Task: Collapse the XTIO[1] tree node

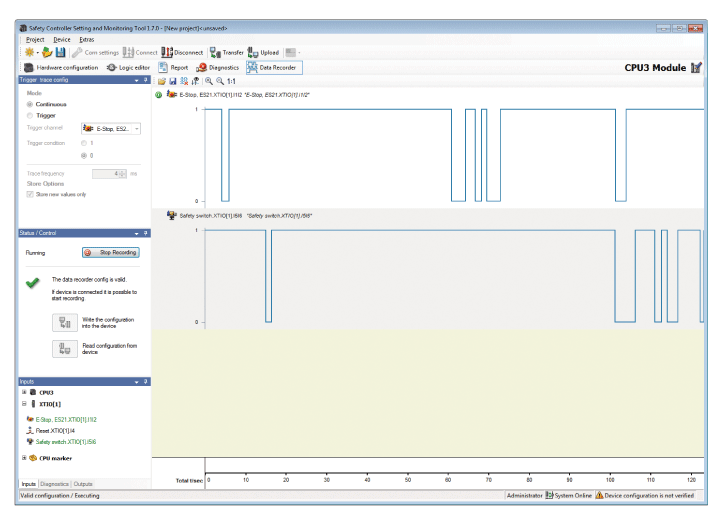Action: 26,405
